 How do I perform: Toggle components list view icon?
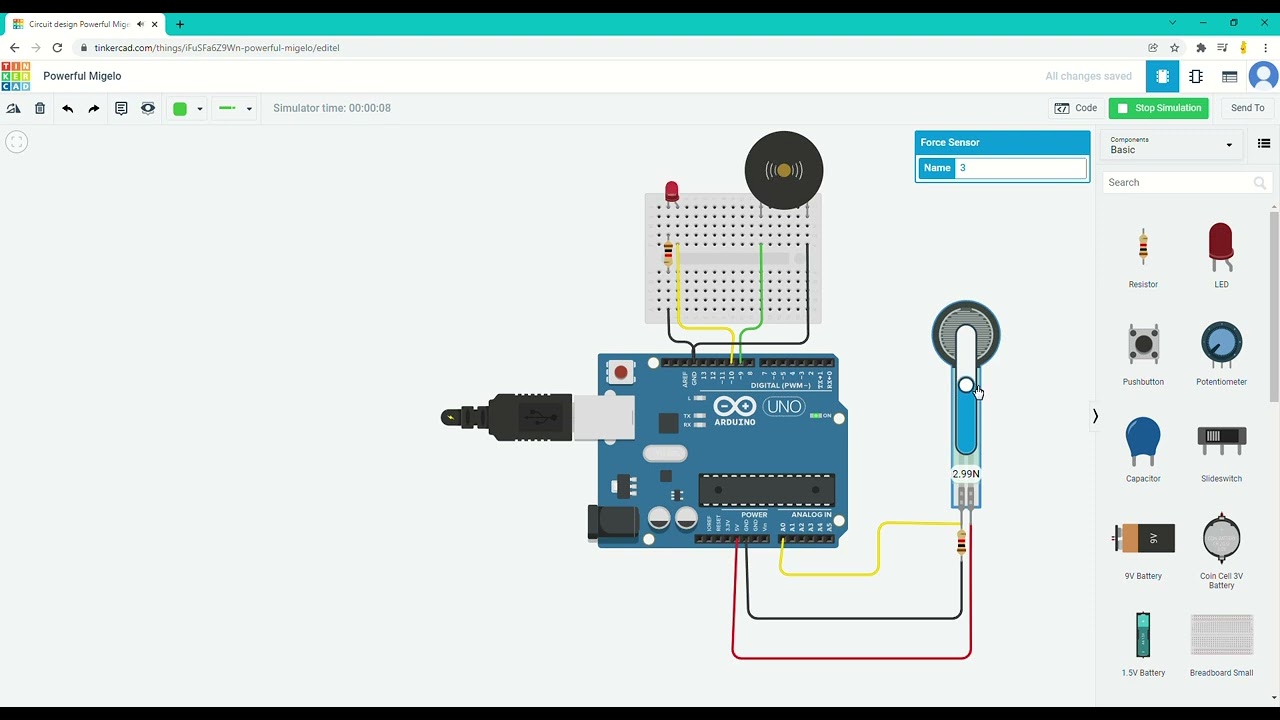pos(1264,144)
